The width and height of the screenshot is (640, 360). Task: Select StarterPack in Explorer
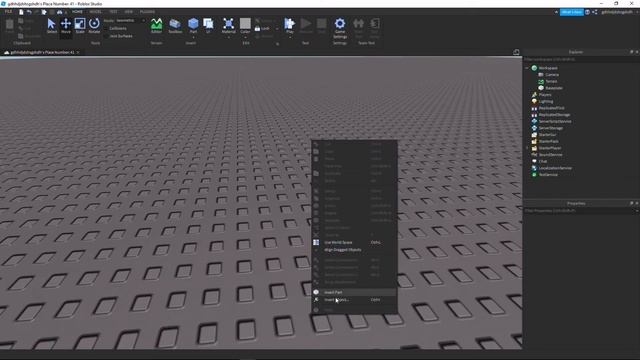pyautogui.click(x=549, y=141)
